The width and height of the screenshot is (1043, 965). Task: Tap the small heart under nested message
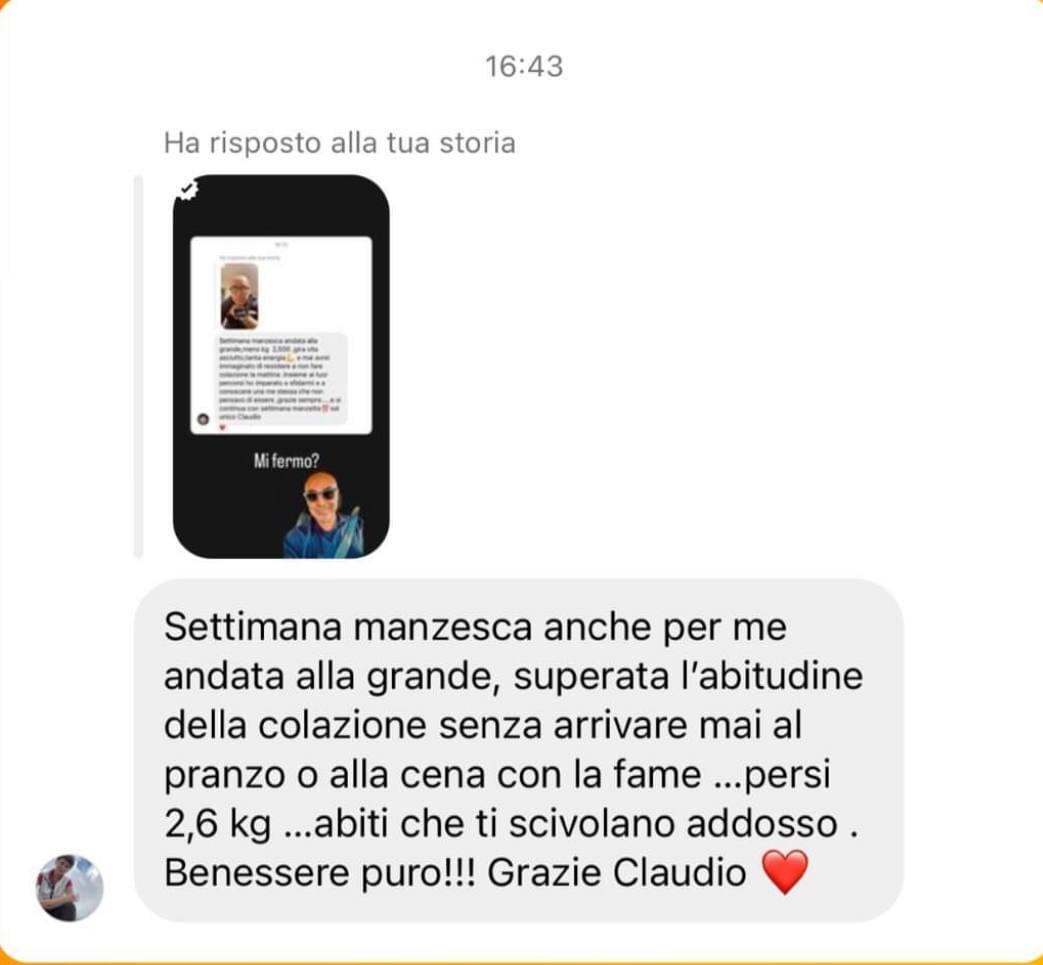pyautogui.click(x=222, y=428)
